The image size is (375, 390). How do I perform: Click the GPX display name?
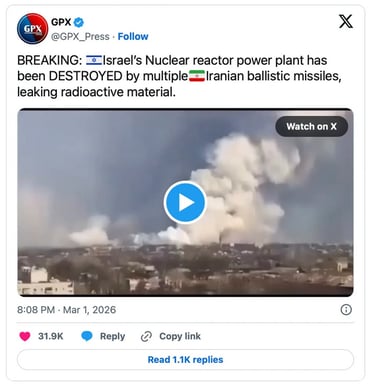tap(61, 22)
